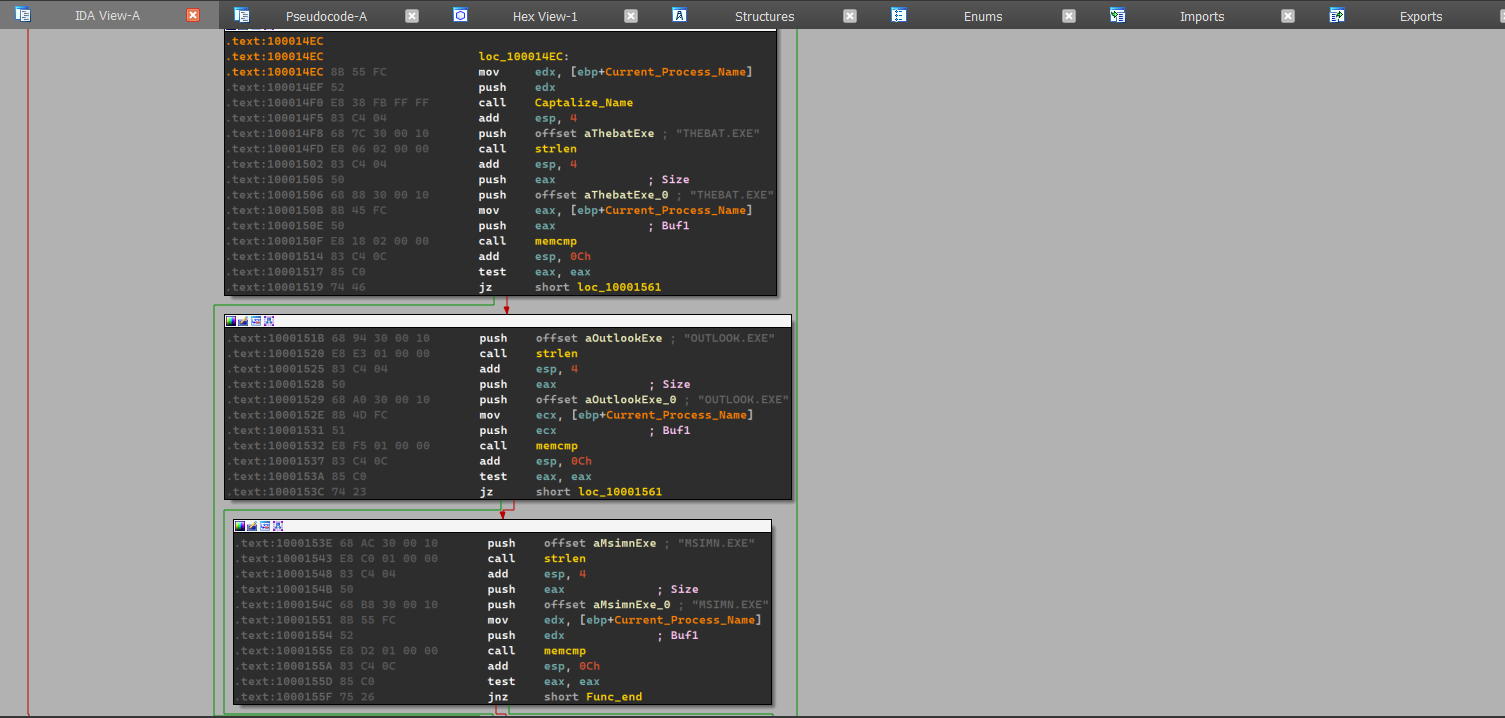This screenshot has width=1505, height=718.
Task: Click the Imports tab icon
Action: tap(1117, 15)
